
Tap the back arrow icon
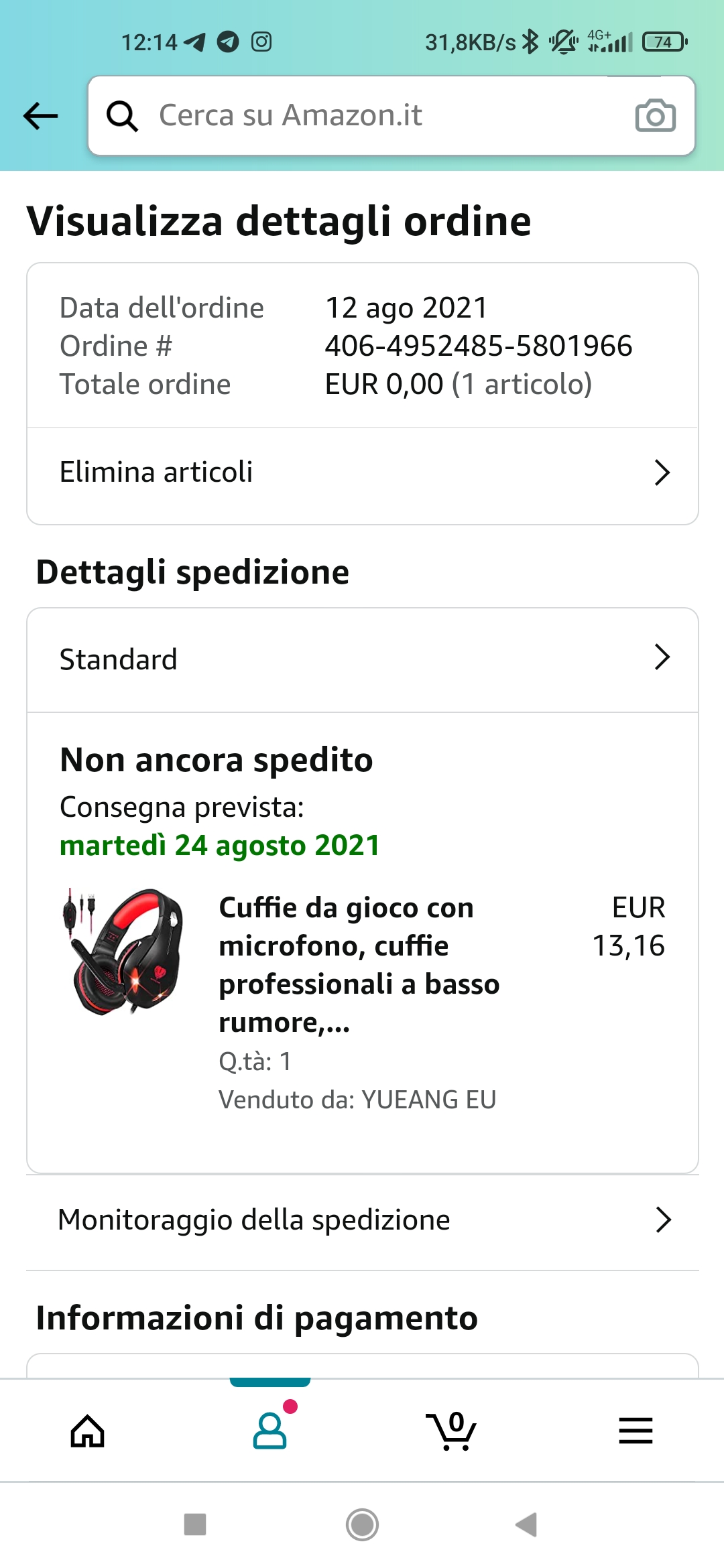click(40, 116)
